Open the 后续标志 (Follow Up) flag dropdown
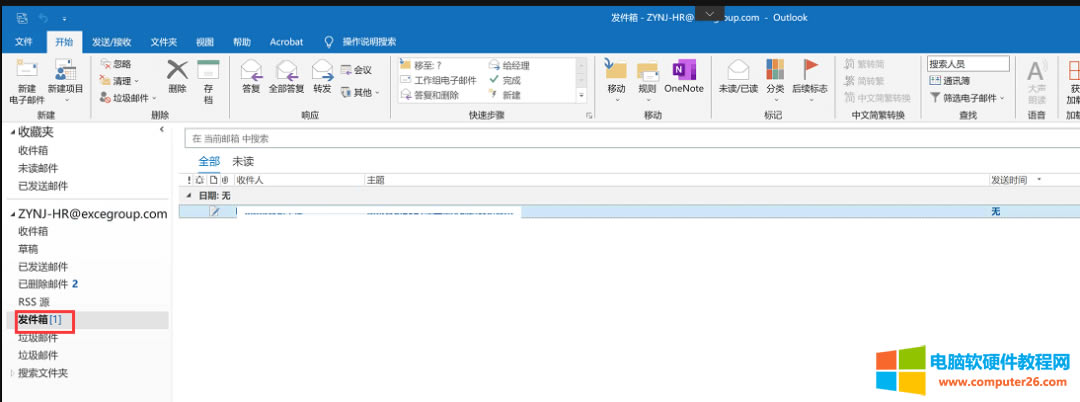 point(809,78)
